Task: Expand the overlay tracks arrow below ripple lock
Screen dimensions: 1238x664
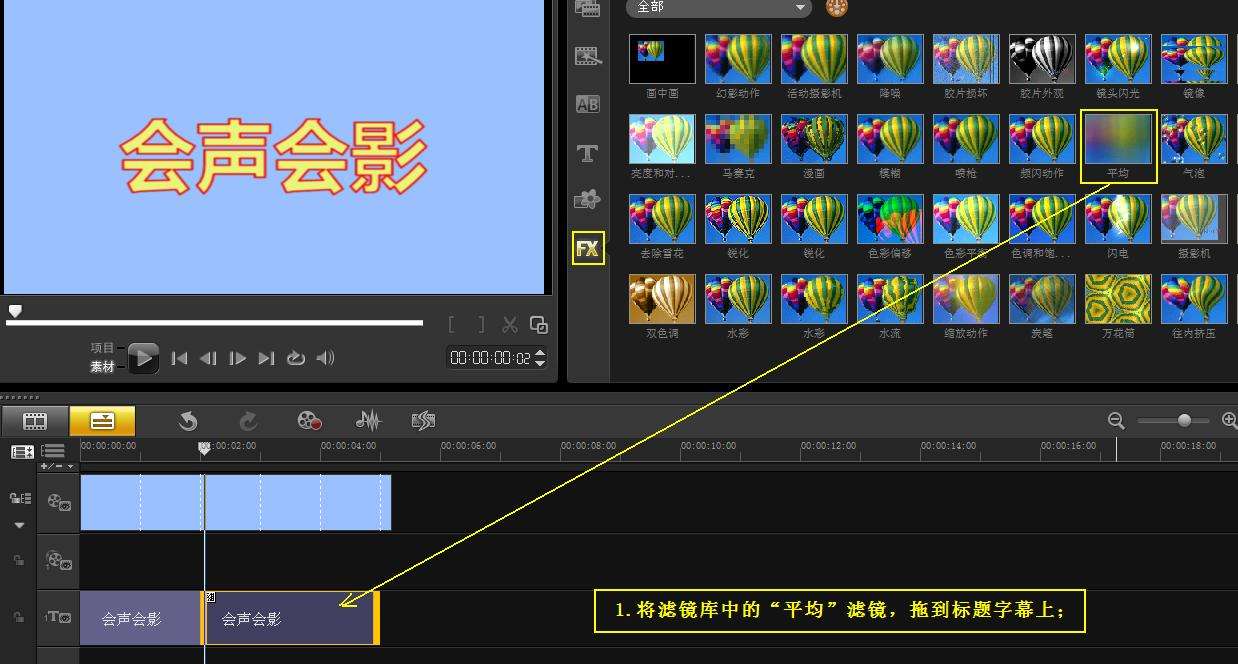Action: point(19,525)
